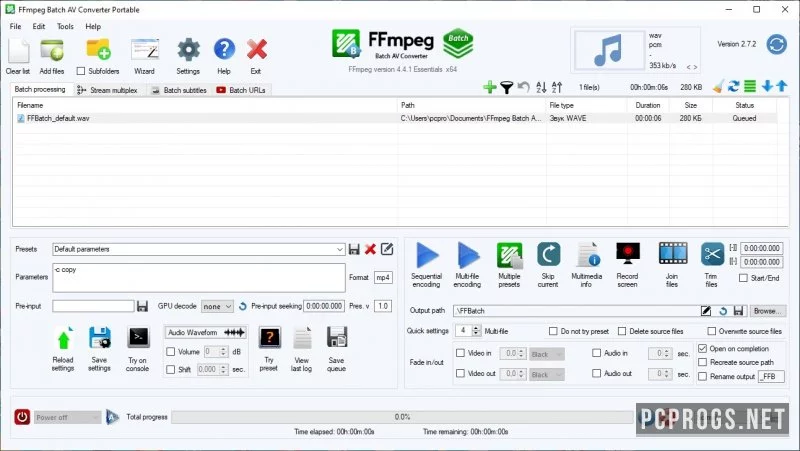Check Overwrite source files
Image resolution: width=800 pixels, height=451 pixels.
tap(712, 331)
